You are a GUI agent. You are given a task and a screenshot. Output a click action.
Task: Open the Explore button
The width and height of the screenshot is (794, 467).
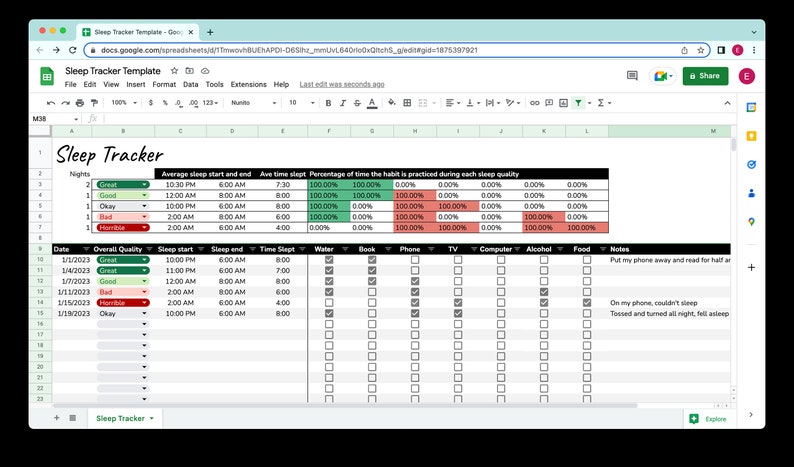point(709,419)
